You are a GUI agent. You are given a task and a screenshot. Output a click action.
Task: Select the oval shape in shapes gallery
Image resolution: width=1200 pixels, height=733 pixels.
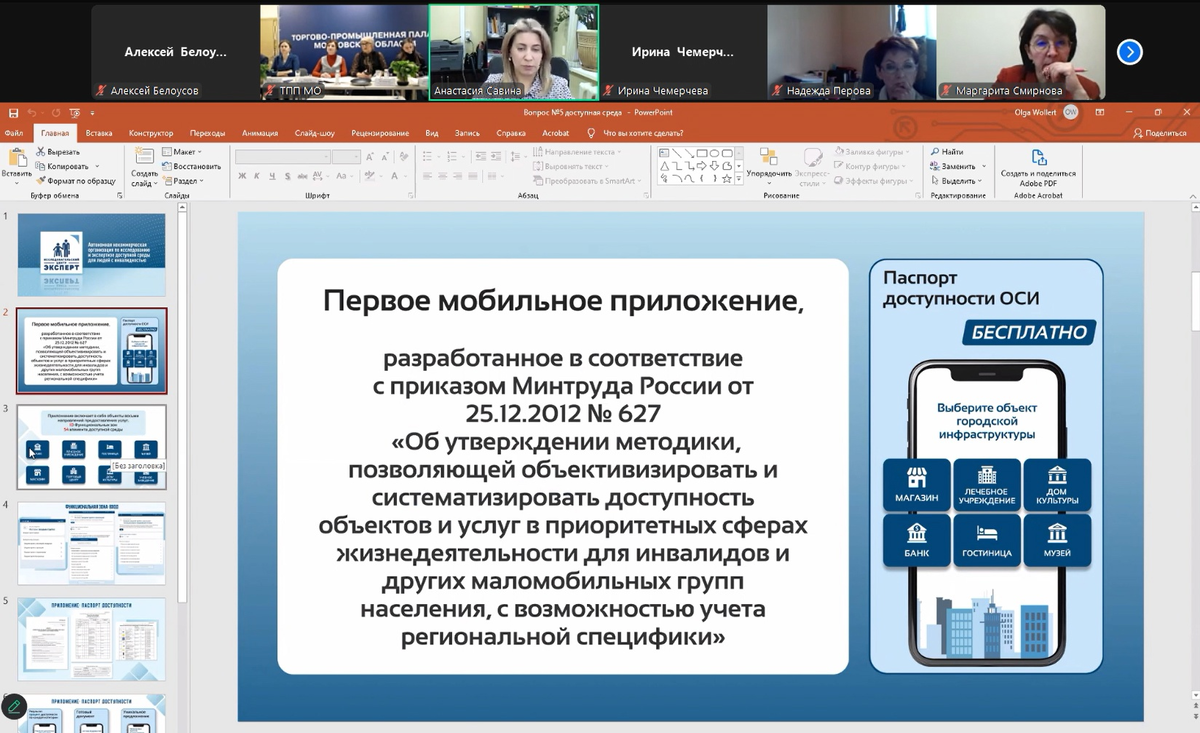click(714, 153)
